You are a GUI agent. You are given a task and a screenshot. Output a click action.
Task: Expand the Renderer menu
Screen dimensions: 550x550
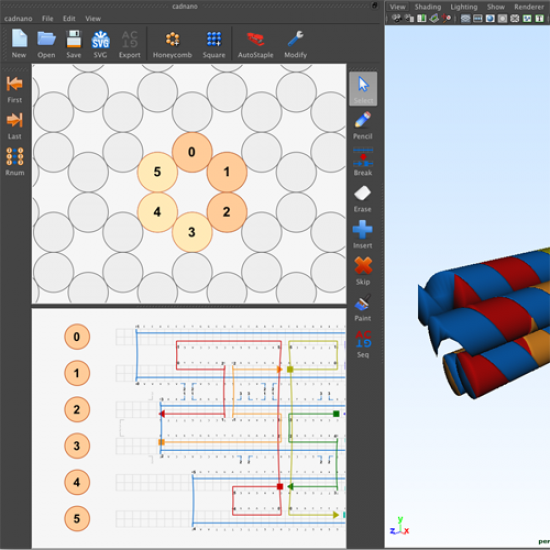[x=529, y=7]
